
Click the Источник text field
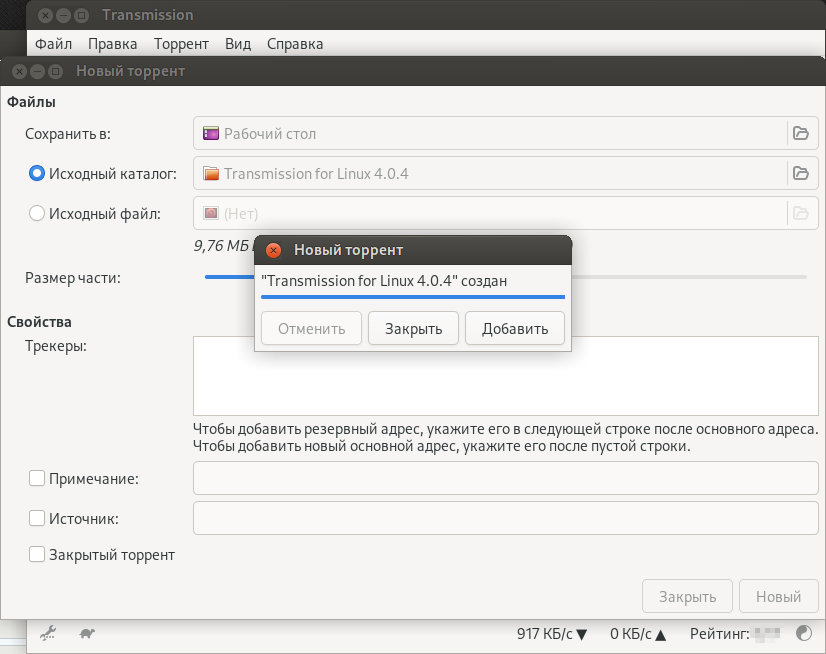tap(506, 518)
